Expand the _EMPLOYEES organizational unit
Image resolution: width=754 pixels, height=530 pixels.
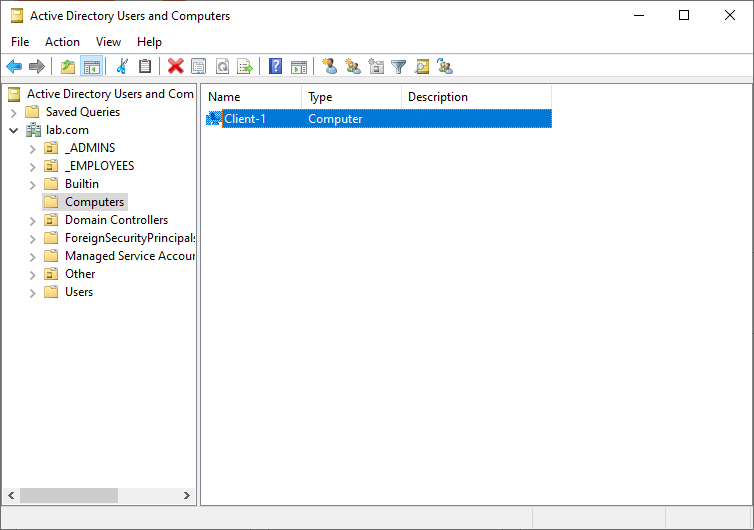pyautogui.click(x=32, y=167)
